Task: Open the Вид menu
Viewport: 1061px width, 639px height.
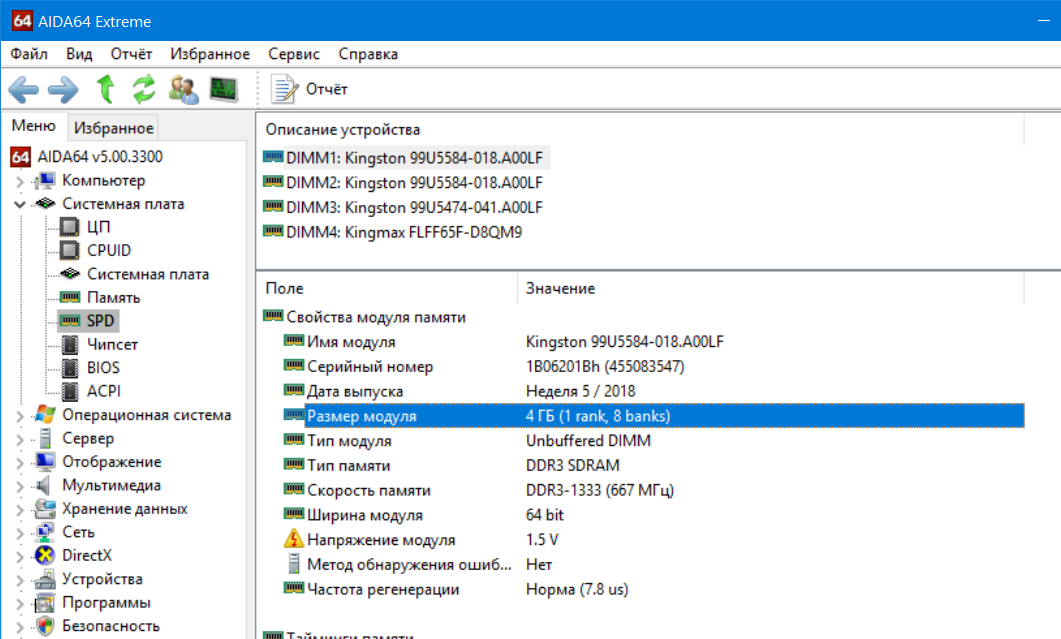Action: tap(79, 54)
